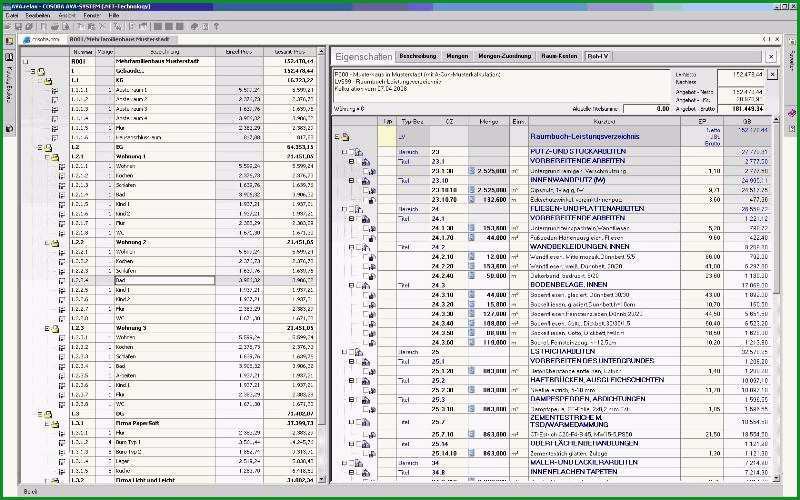Click the quantity icon next to 44,000 in row 24.1.70
Viewport: 800px width, 500px height.
tap(472, 238)
